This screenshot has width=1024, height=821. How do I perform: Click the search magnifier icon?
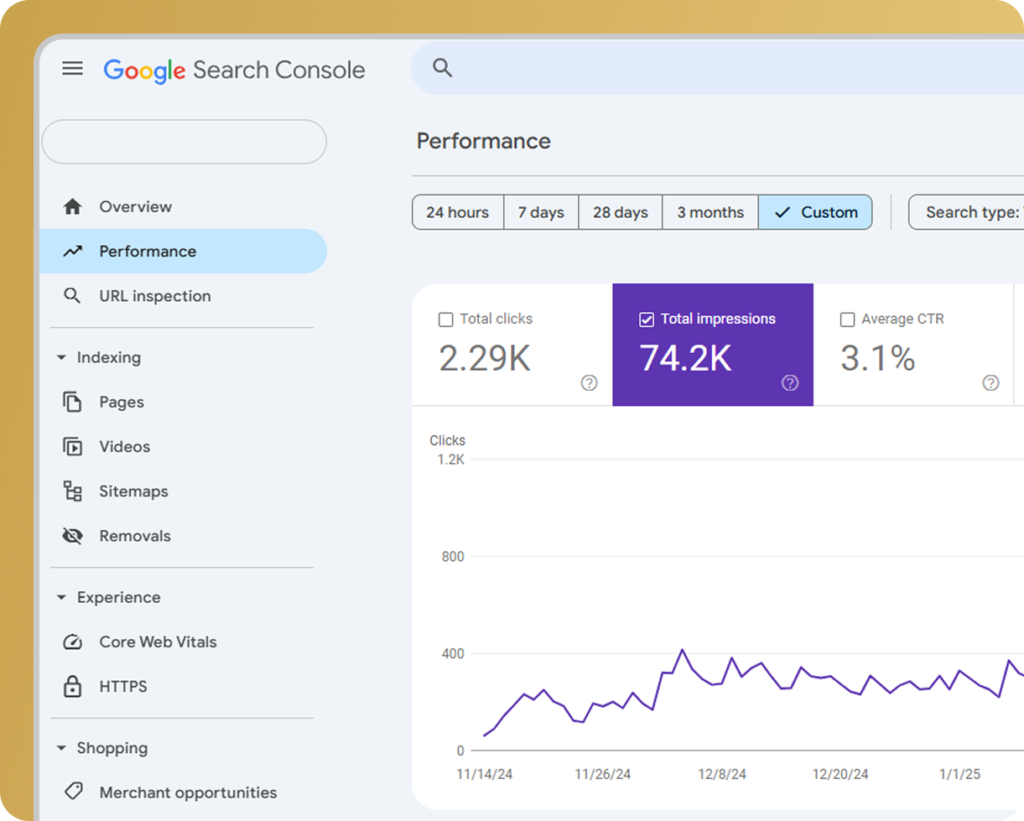[x=442, y=68]
